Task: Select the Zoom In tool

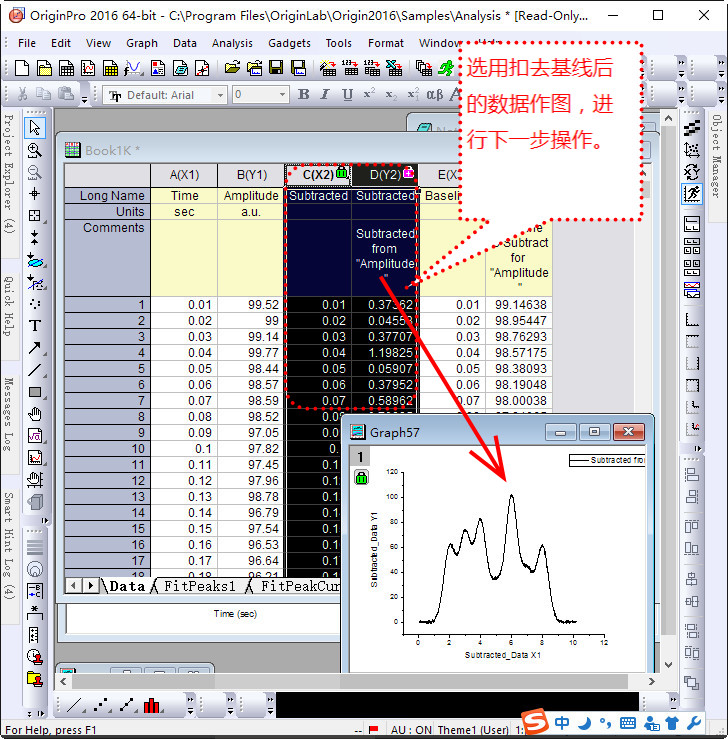Action: pos(35,150)
